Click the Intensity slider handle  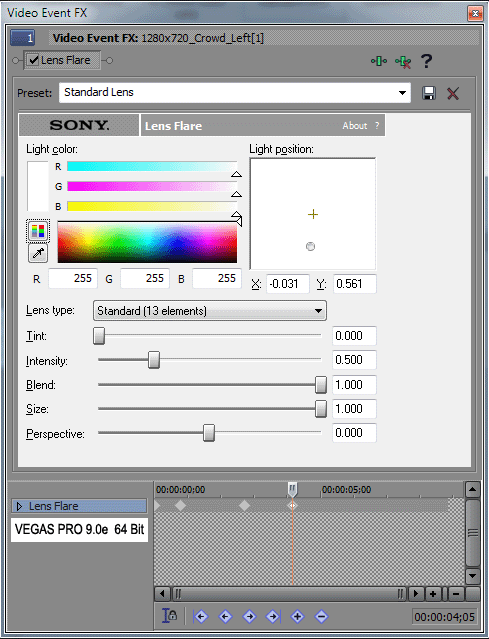pyautogui.click(x=154, y=360)
